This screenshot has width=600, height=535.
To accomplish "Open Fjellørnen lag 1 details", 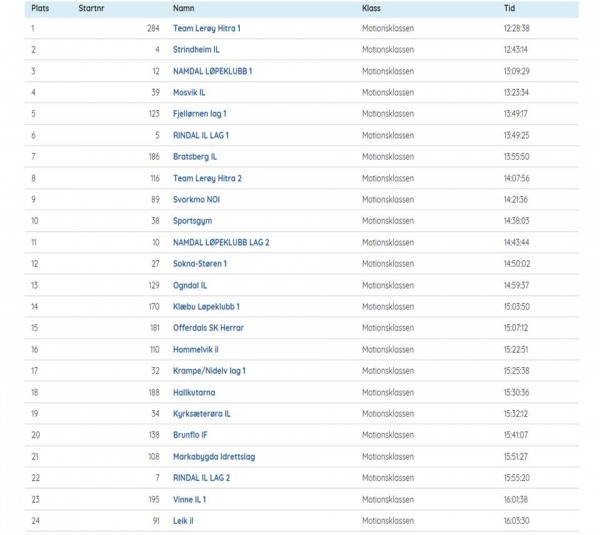I will pos(200,114).
